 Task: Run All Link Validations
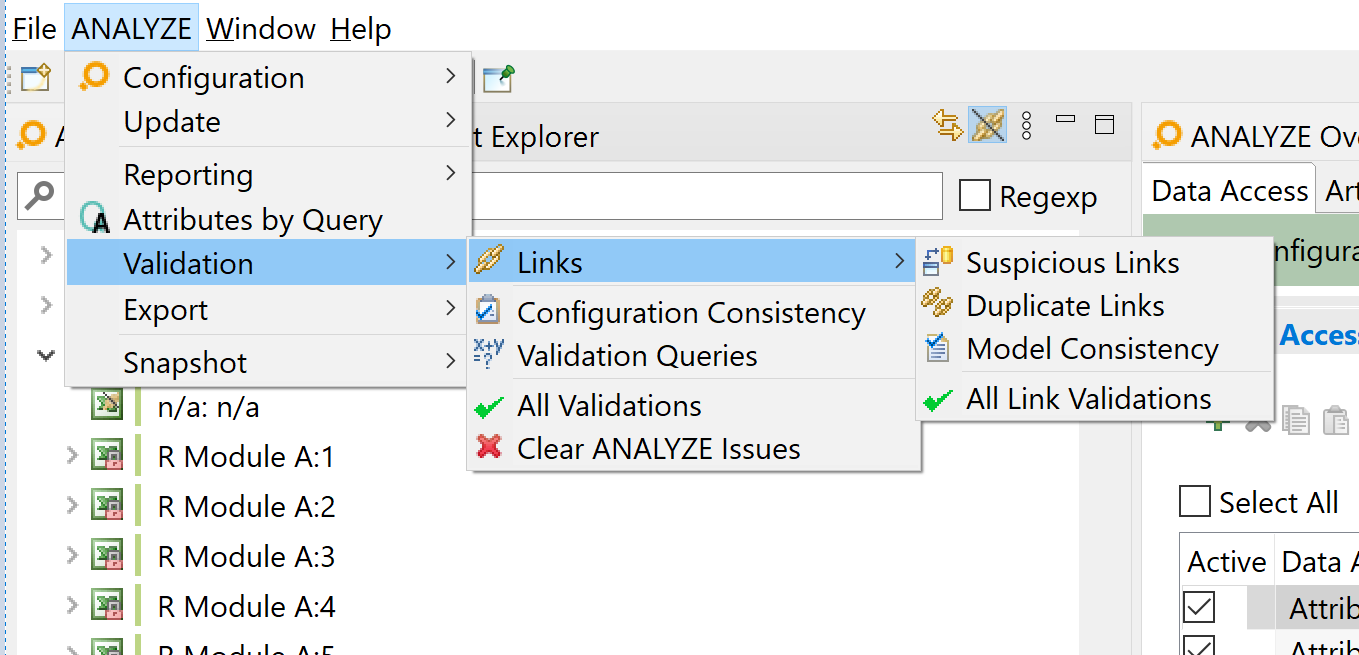1094,398
